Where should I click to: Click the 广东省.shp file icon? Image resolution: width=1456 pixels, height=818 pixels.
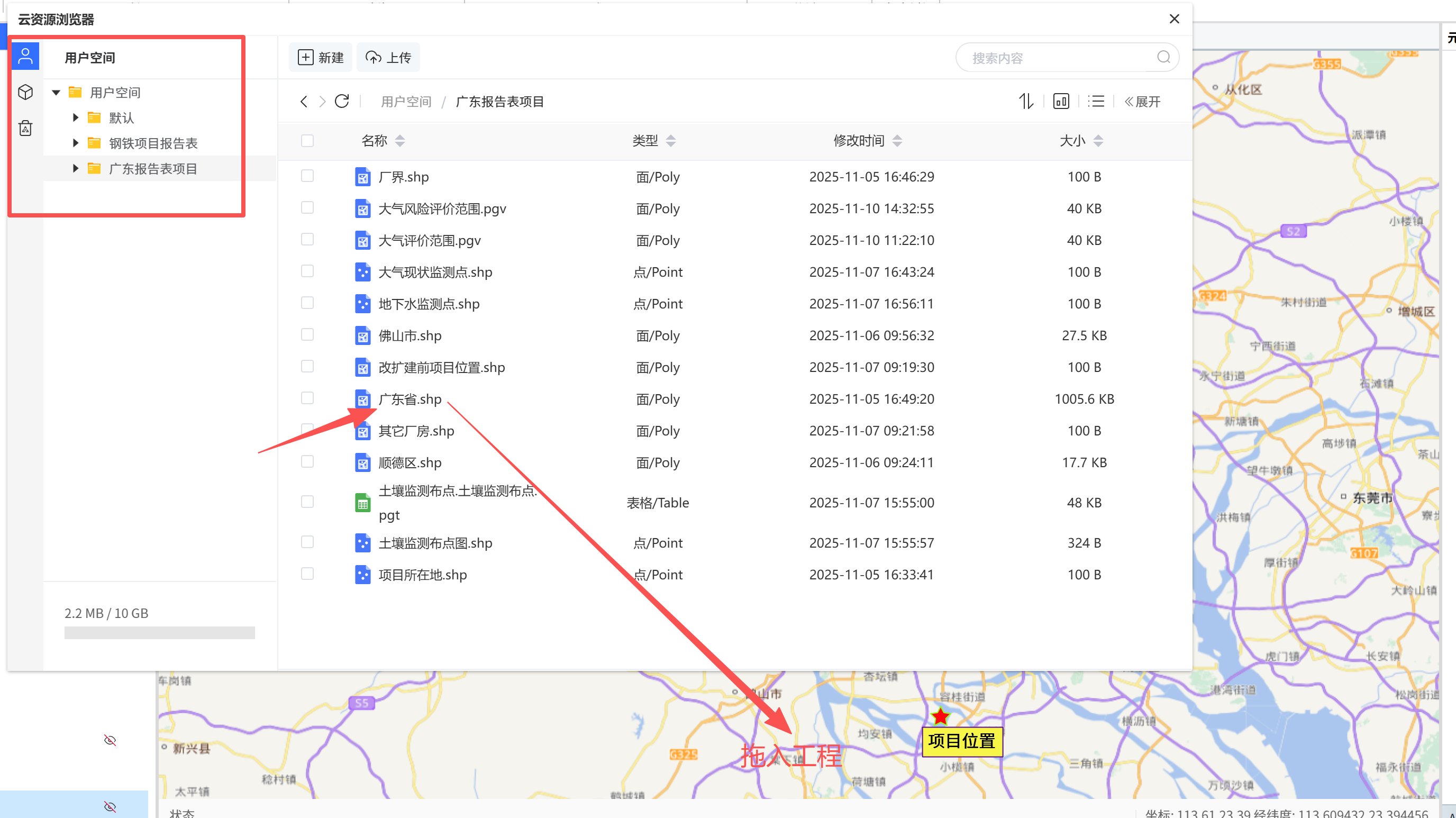tap(363, 399)
